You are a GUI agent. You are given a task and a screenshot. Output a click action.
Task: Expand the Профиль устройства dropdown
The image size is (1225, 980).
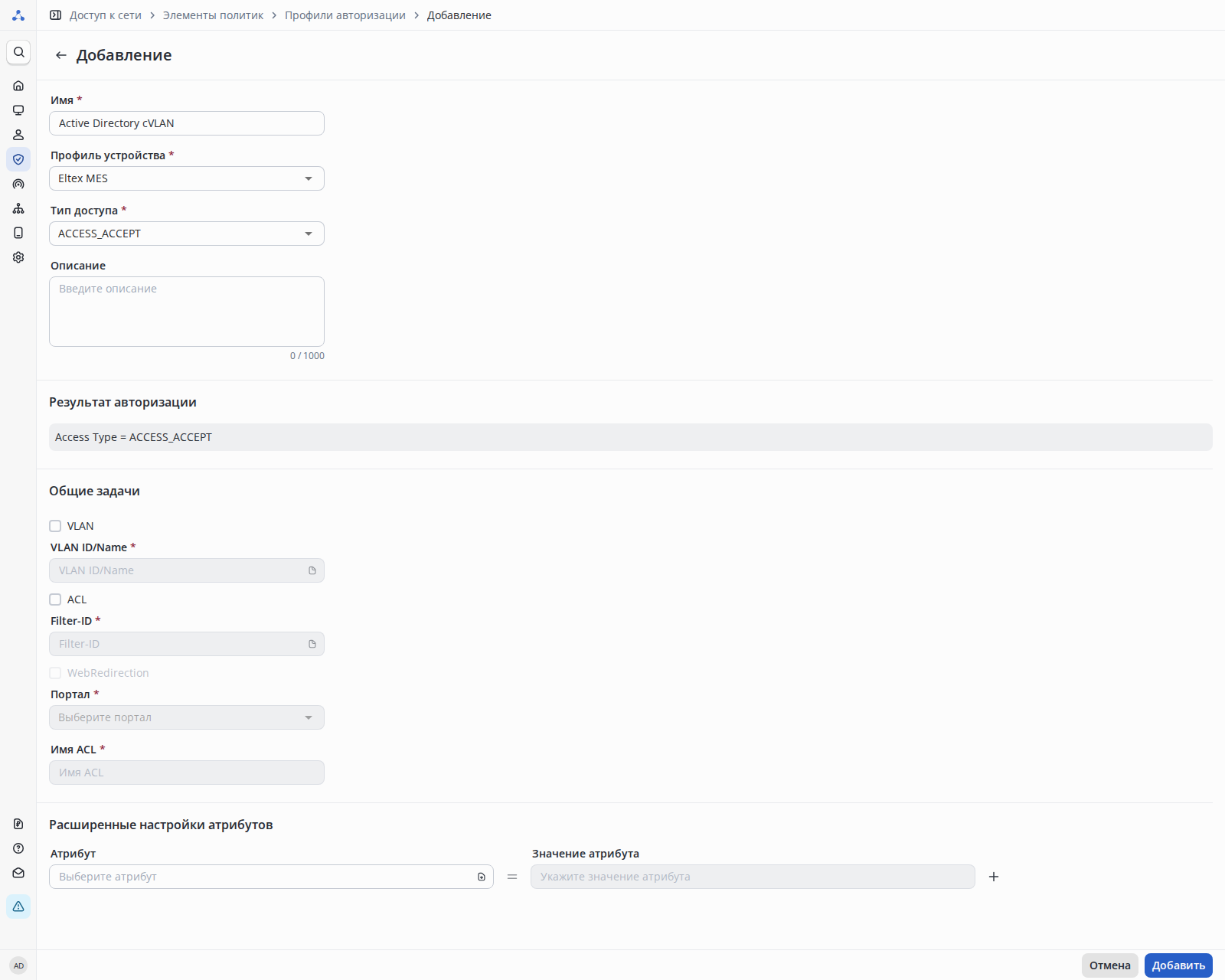pyautogui.click(x=186, y=178)
